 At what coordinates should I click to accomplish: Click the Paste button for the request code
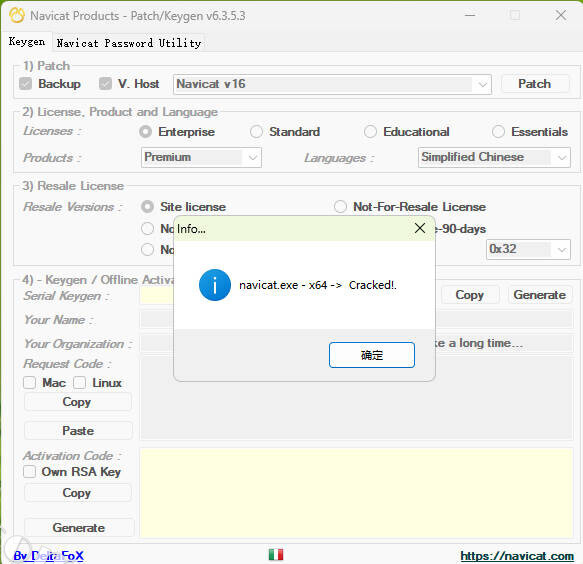78,431
